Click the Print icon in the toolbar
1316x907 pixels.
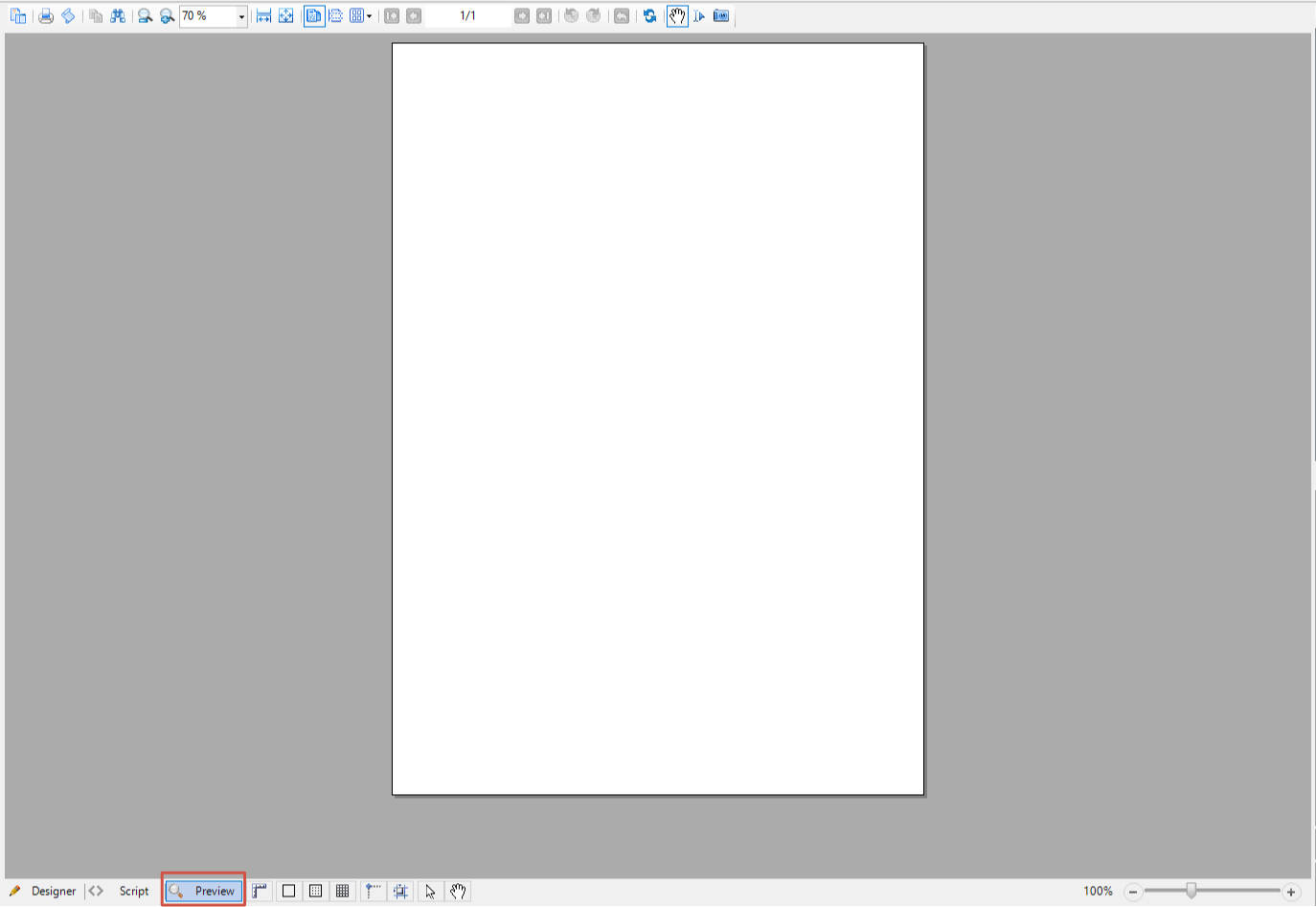click(45, 16)
